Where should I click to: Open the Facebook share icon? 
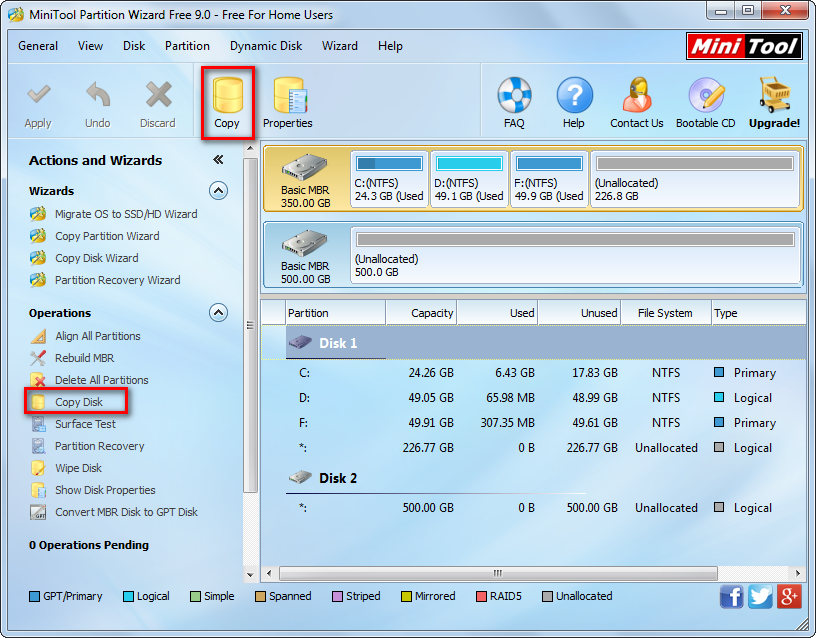[732, 596]
